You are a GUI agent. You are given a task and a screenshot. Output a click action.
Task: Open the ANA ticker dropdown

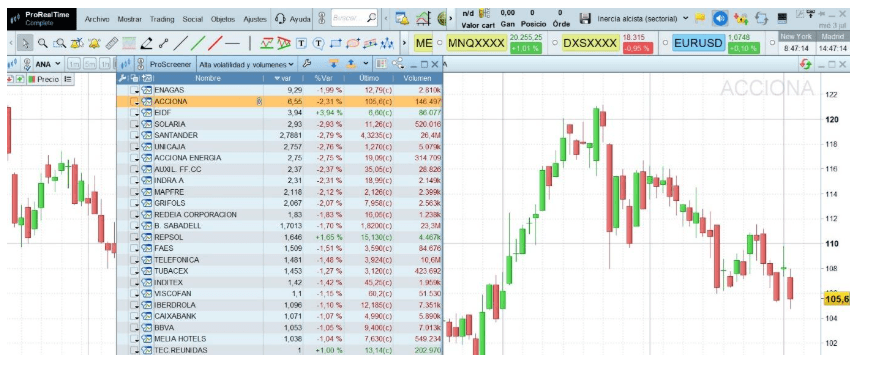(x=58, y=64)
